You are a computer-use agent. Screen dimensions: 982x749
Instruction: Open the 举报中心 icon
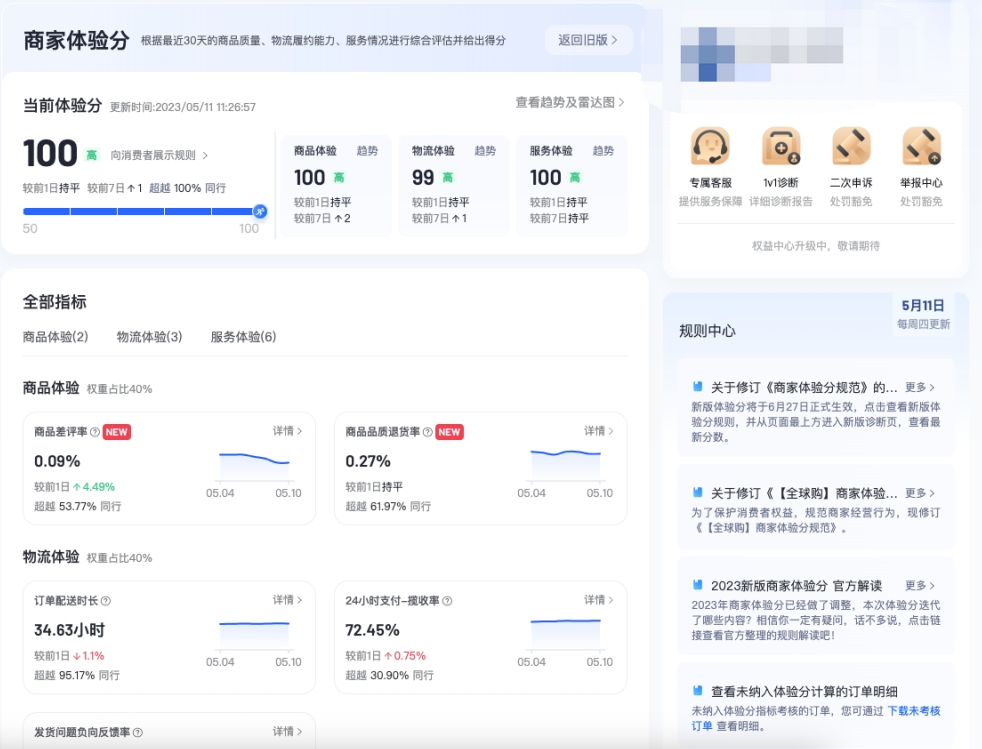tap(921, 146)
